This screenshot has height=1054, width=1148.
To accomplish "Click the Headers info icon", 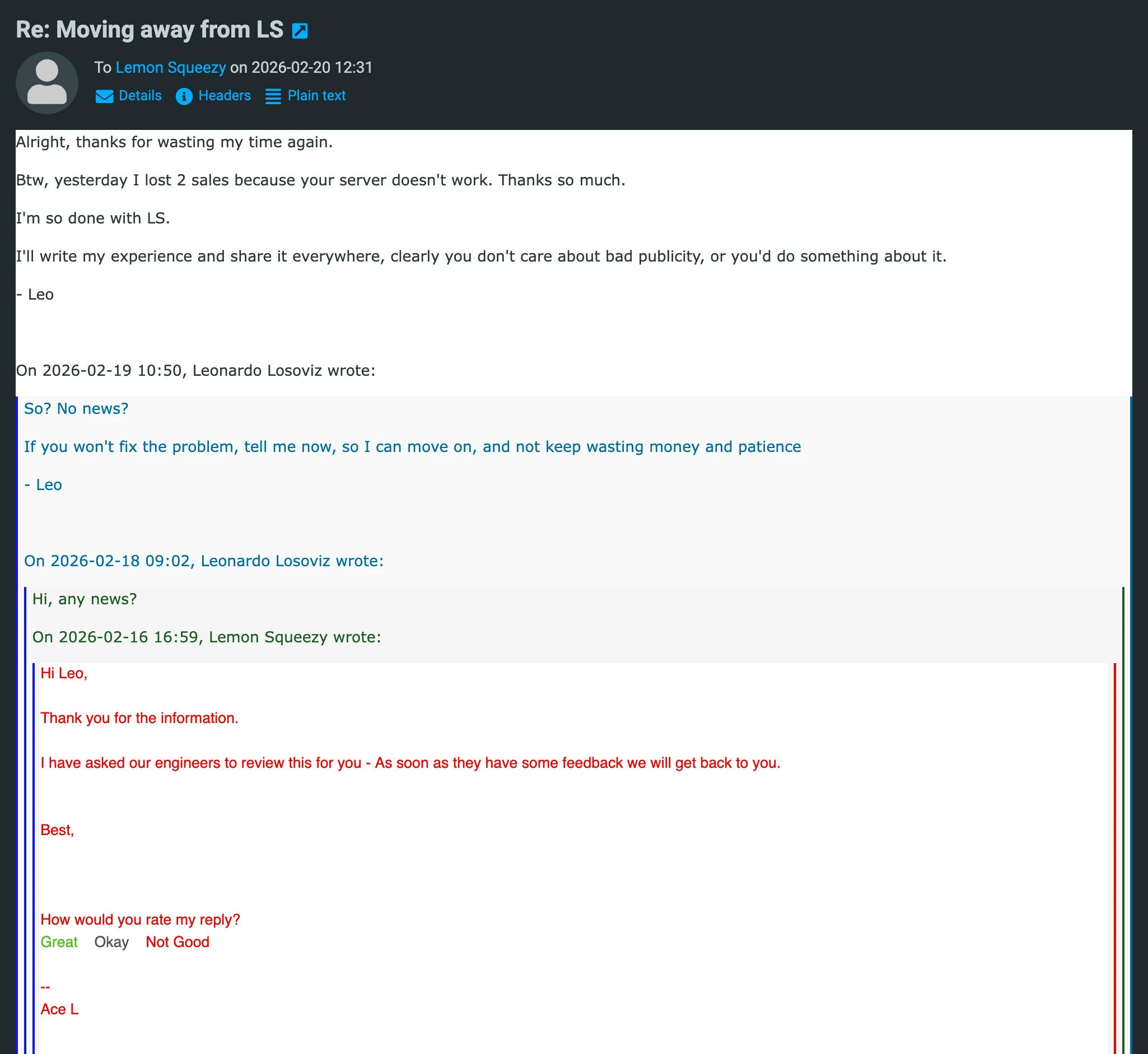I will [x=184, y=96].
